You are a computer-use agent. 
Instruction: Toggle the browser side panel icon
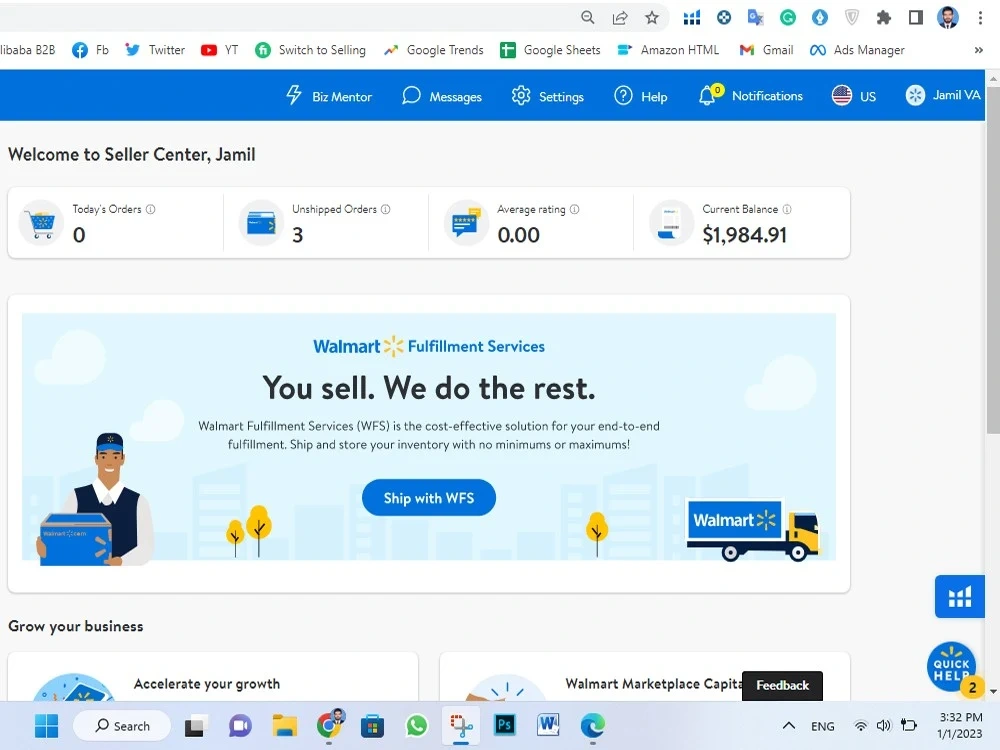tap(916, 18)
